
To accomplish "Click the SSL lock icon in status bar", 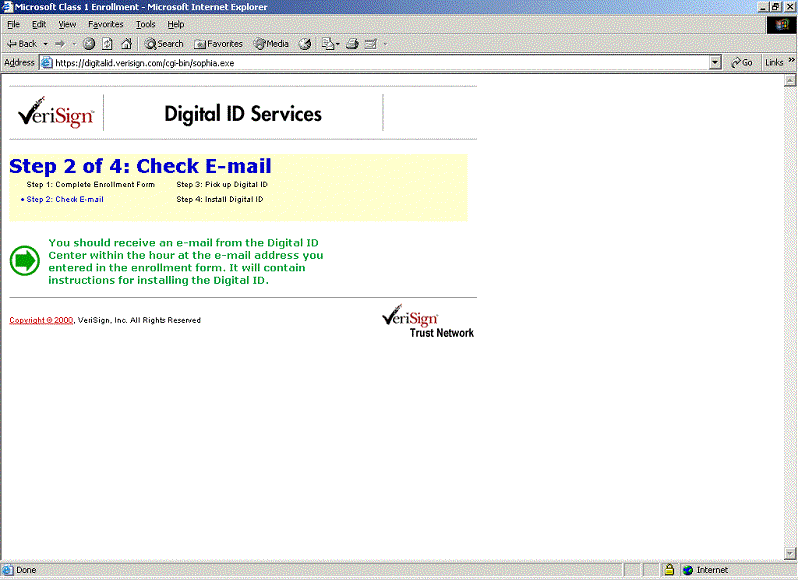I will [670, 570].
